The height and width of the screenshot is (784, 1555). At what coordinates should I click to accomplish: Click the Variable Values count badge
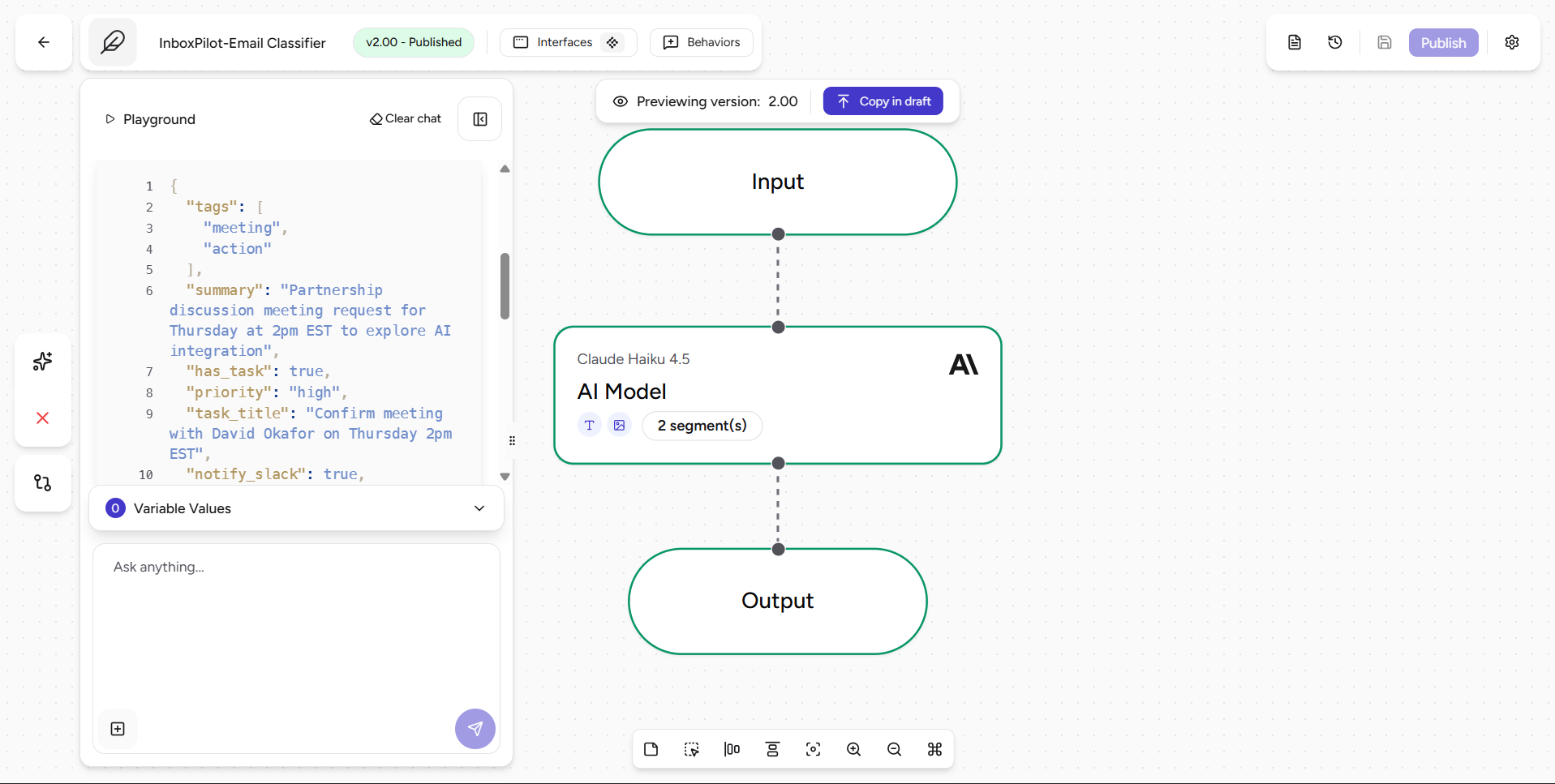click(115, 508)
